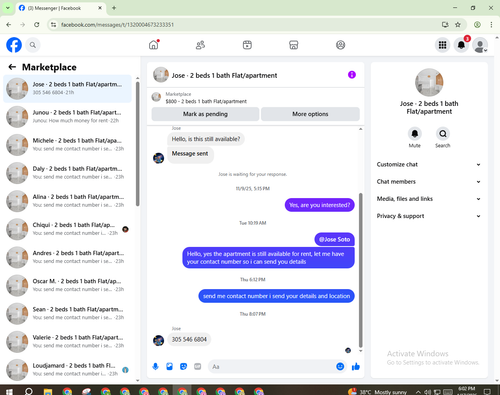Image resolution: width=500 pixels, height=395 pixels.
Task: Go back in browser history
Action: point(9,25)
